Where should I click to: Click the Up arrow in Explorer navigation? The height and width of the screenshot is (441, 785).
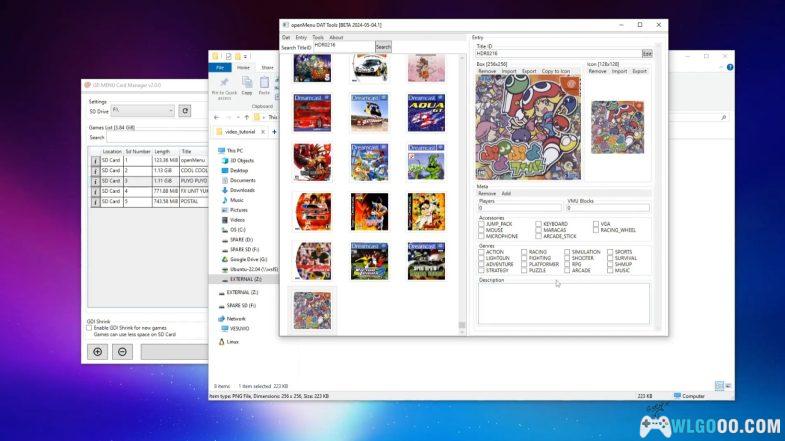pos(246,117)
